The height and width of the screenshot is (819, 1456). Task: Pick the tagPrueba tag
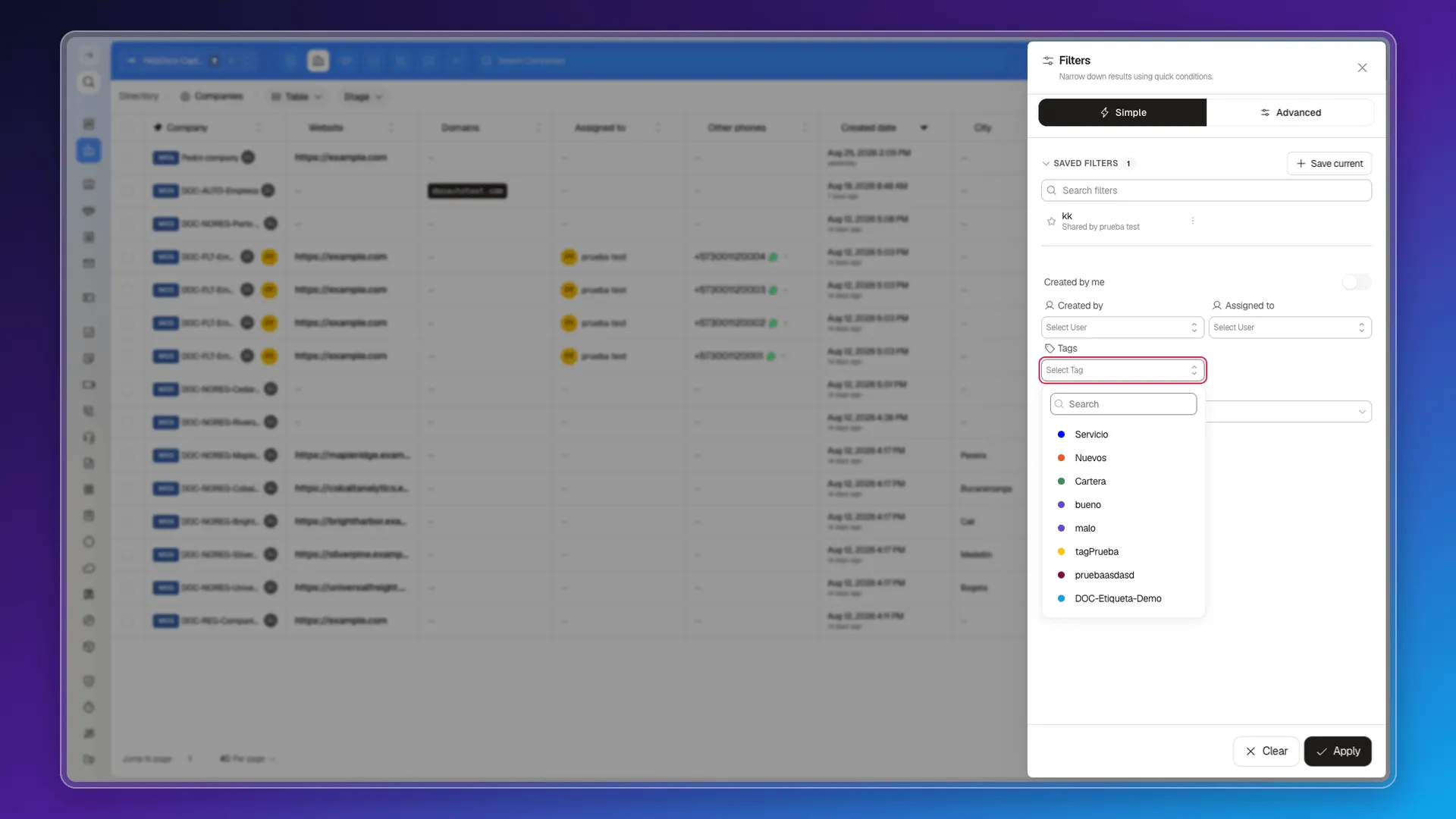click(1123, 552)
